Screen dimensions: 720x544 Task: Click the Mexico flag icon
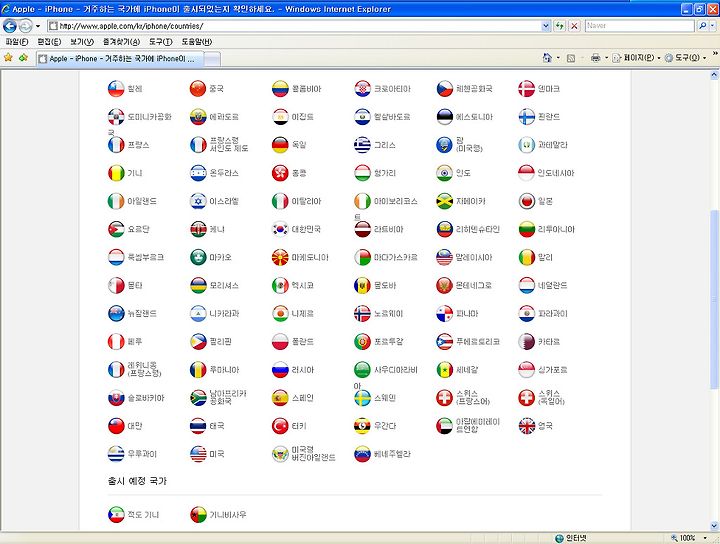[280, 286]
